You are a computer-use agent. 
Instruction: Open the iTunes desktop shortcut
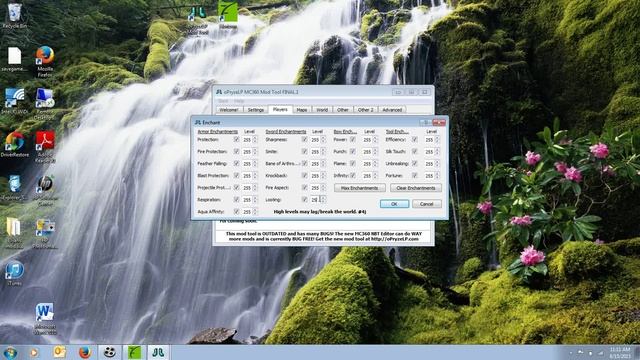point(14,273)
